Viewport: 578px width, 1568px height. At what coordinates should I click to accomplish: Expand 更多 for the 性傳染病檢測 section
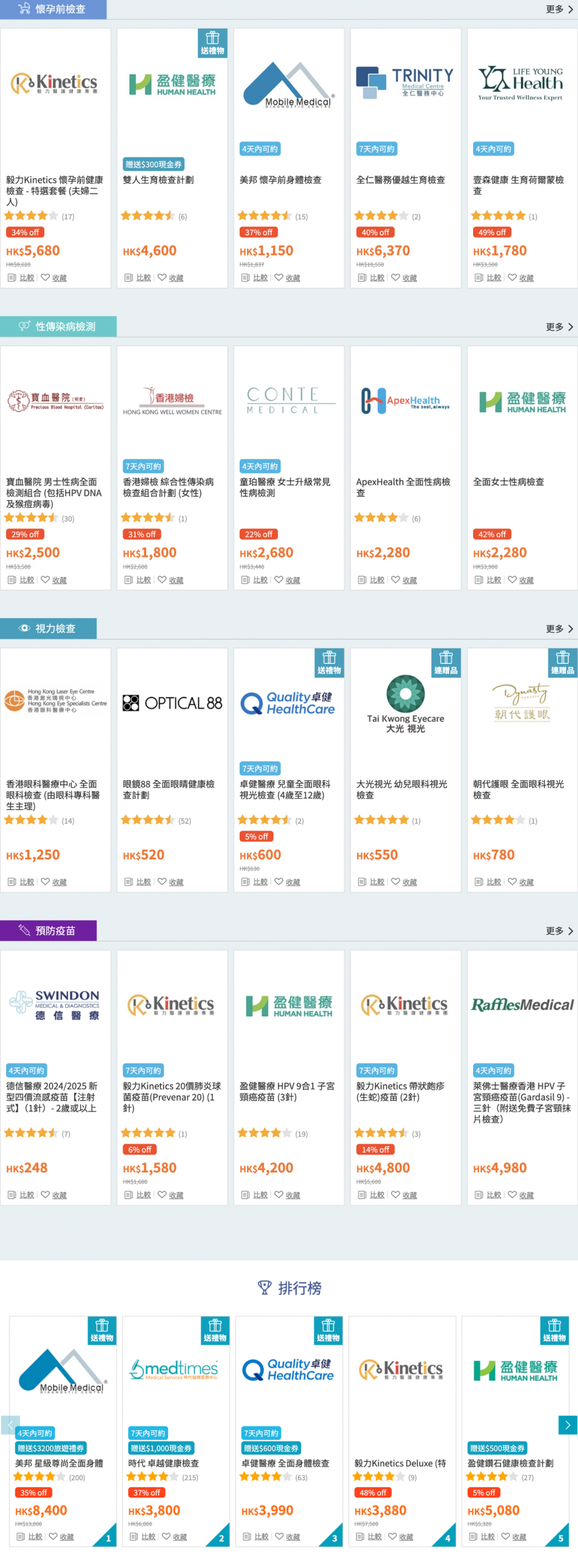point(560,326)
